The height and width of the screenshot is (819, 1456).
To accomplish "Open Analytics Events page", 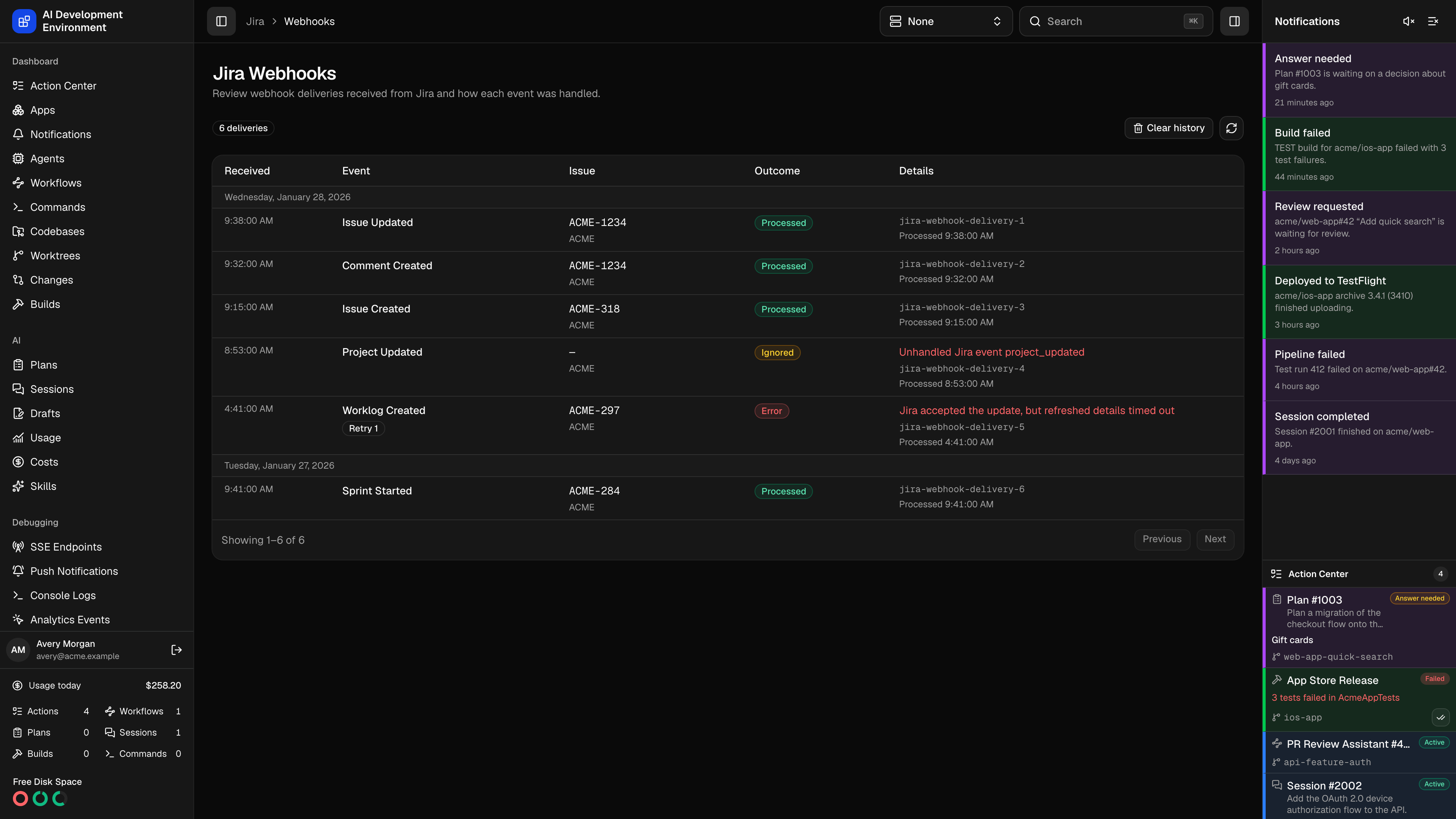I will pyautogui.click(x=97, y=620).
